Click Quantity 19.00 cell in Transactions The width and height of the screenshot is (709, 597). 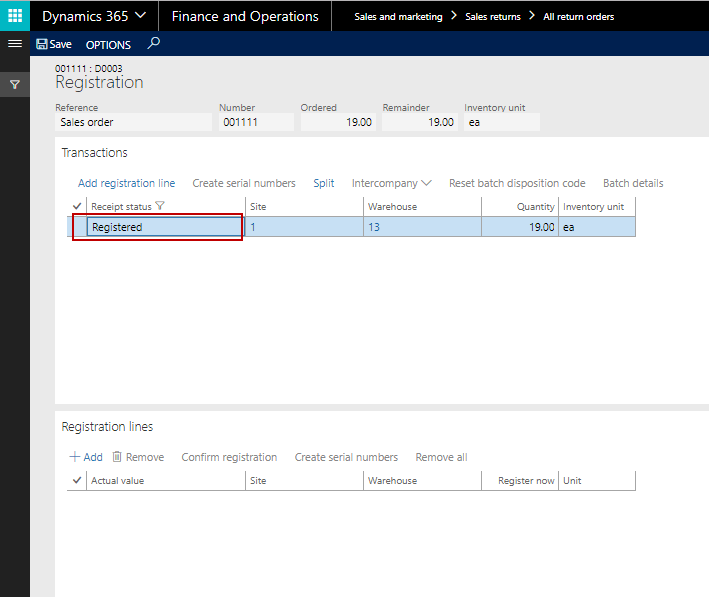click(x=520, y=227)
